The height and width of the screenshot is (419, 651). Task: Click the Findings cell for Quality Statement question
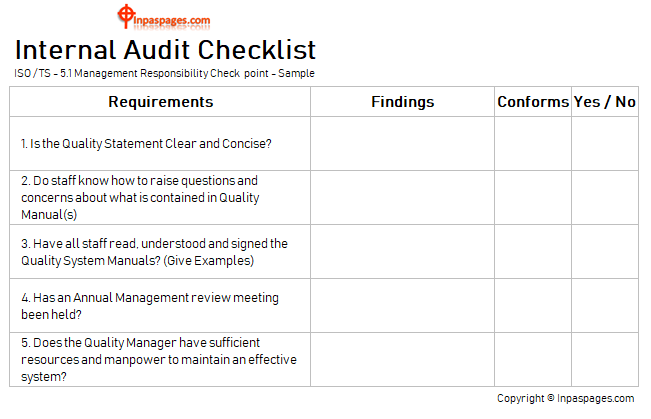tap(403, 144)
